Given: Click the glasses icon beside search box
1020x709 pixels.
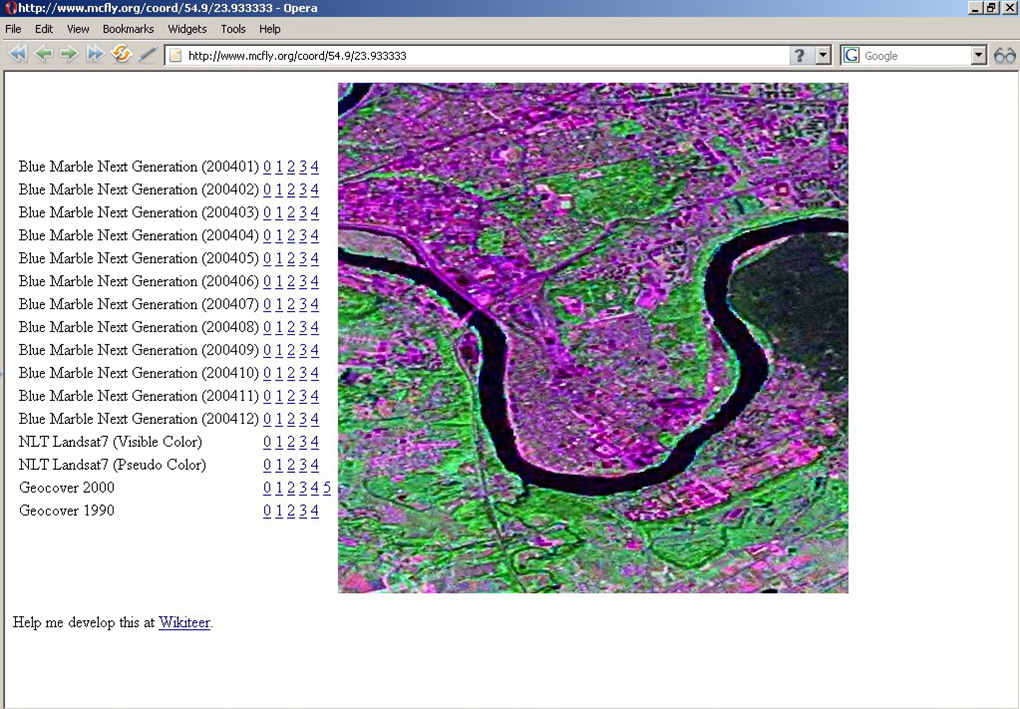Looking at the screenshot, I should point(1004,56).
